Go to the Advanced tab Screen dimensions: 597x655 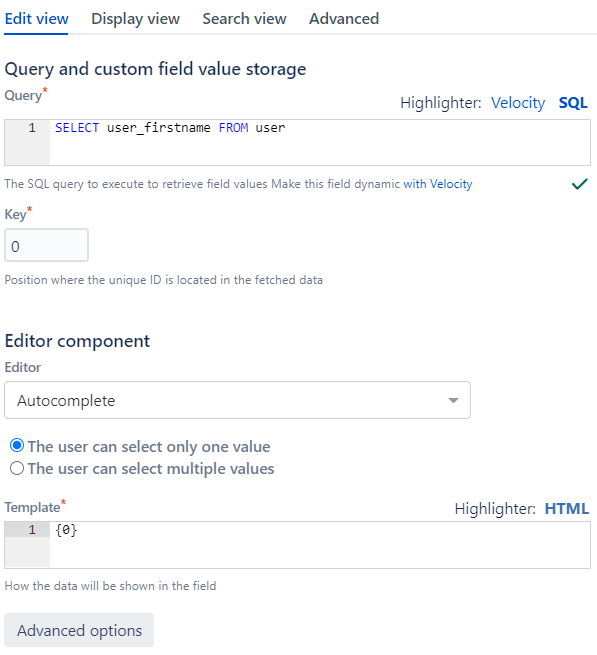[344, 19]
